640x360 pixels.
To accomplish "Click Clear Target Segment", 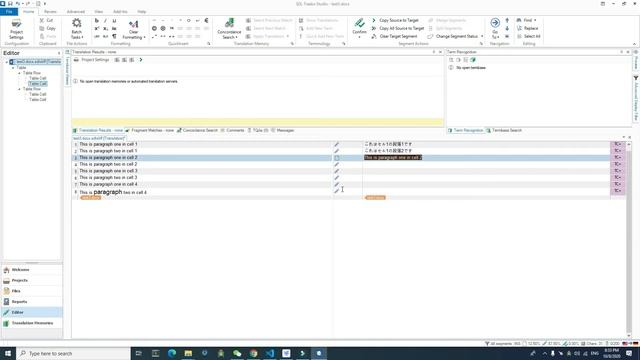I will click(394, 36).
